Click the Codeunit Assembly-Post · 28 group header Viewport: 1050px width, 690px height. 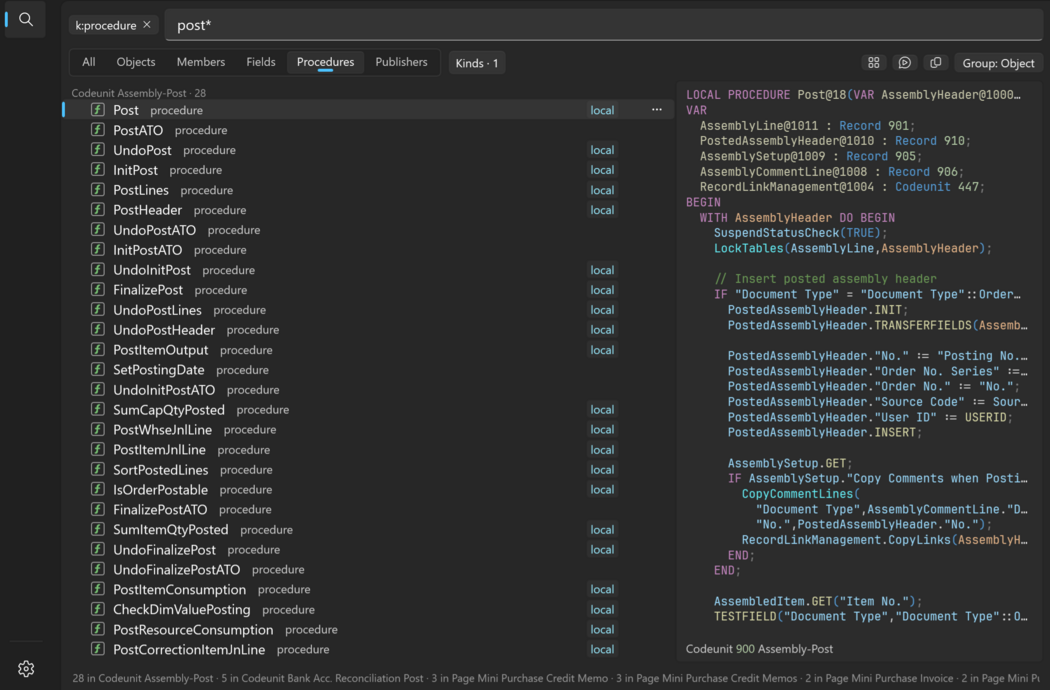(x=139, y=93)
